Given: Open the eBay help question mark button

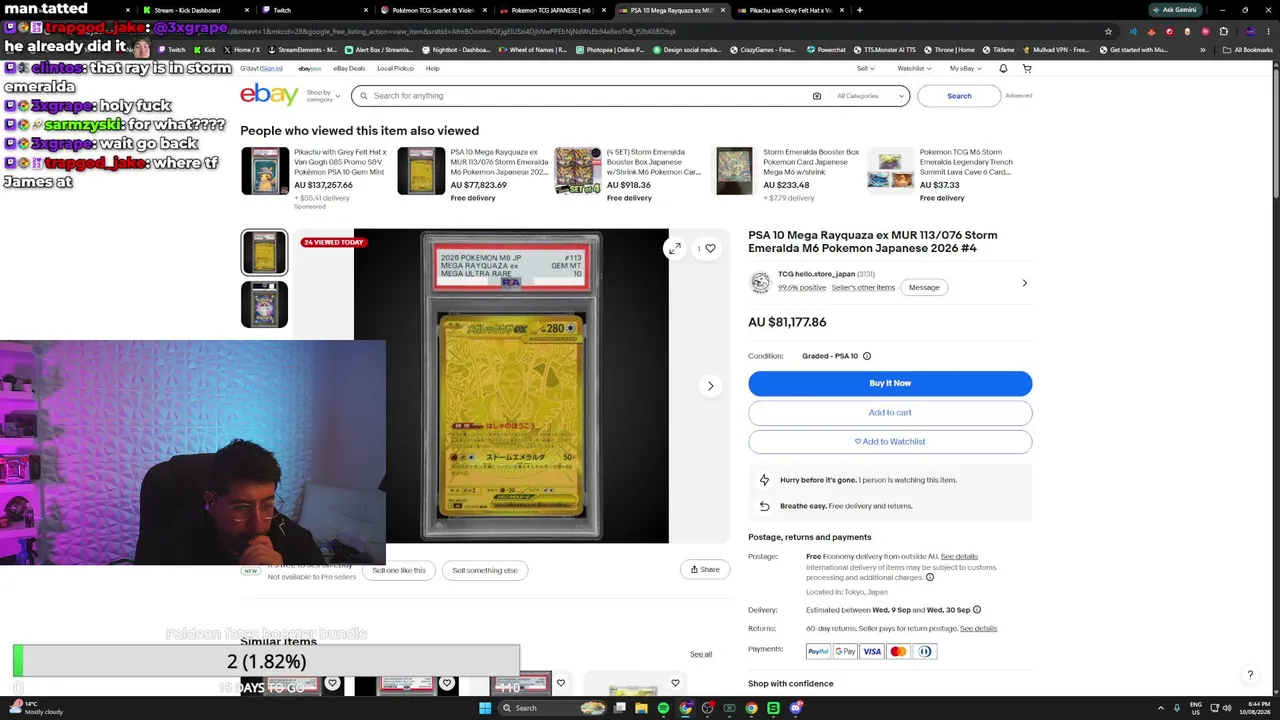Looking at the screenshot, I should (1250, 675).
